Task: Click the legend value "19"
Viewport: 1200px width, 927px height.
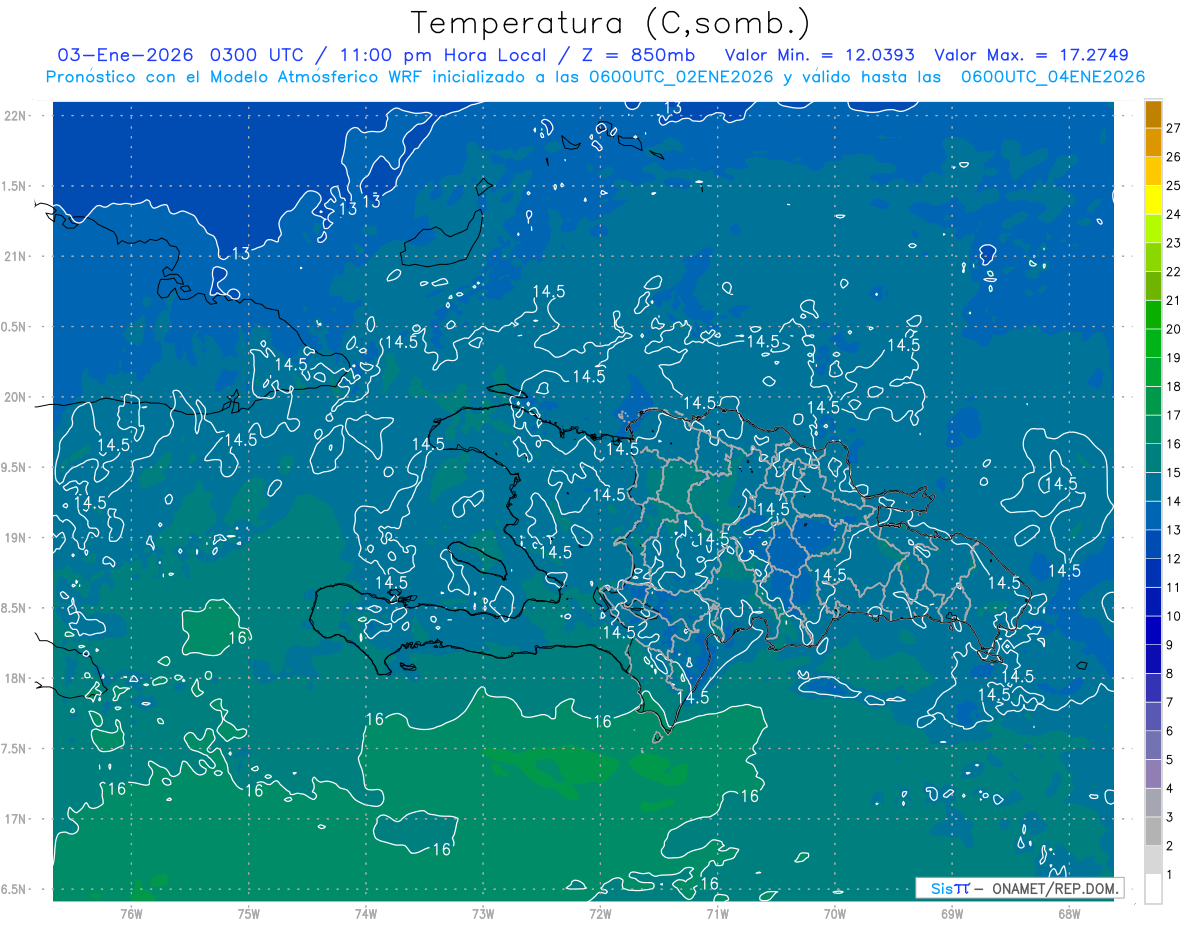Action: point(1174,358)
